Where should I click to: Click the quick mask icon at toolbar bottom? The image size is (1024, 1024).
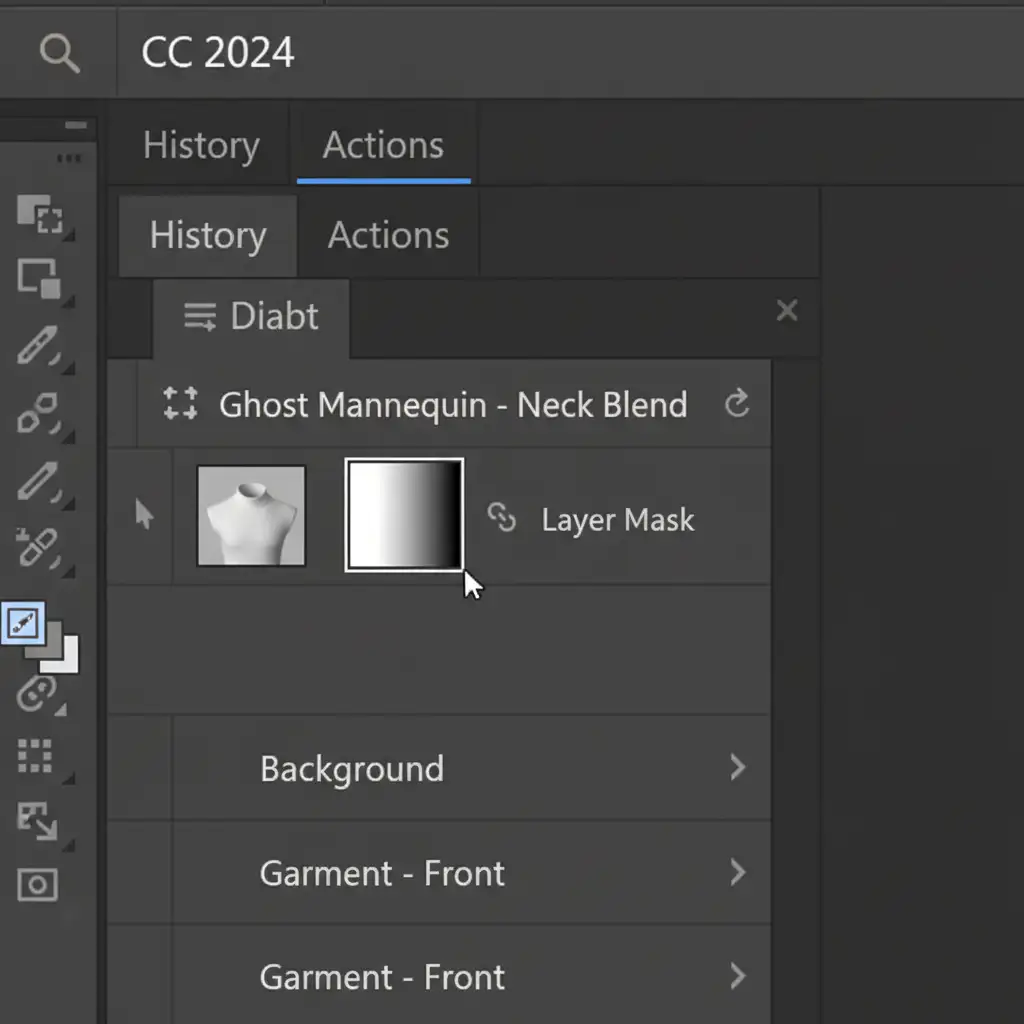click(x=38, y=884)
